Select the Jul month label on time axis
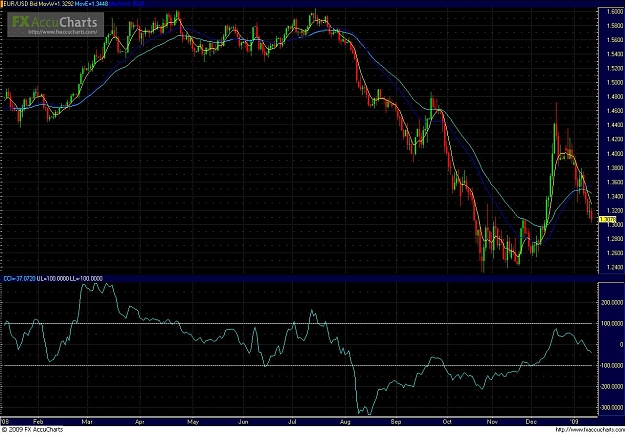Viewport: 625px width, 434px height. tap(292, 422)
